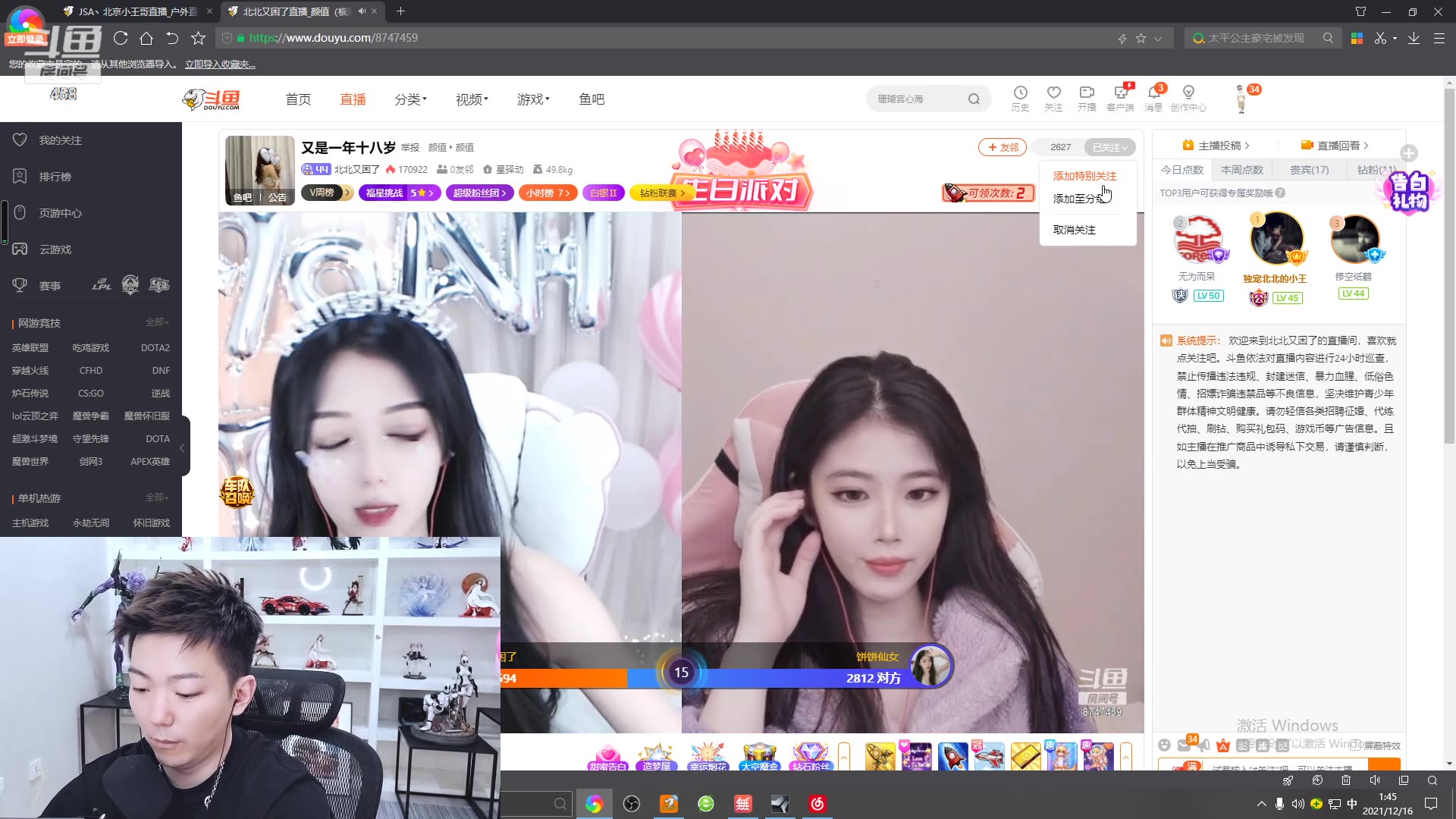
Task: Open the 消息 notification bell
Action: (x=1153, y=99)
